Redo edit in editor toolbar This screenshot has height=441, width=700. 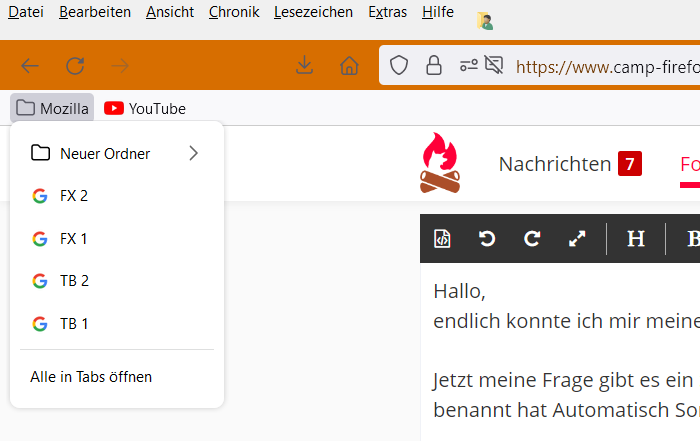click(532, 238)
